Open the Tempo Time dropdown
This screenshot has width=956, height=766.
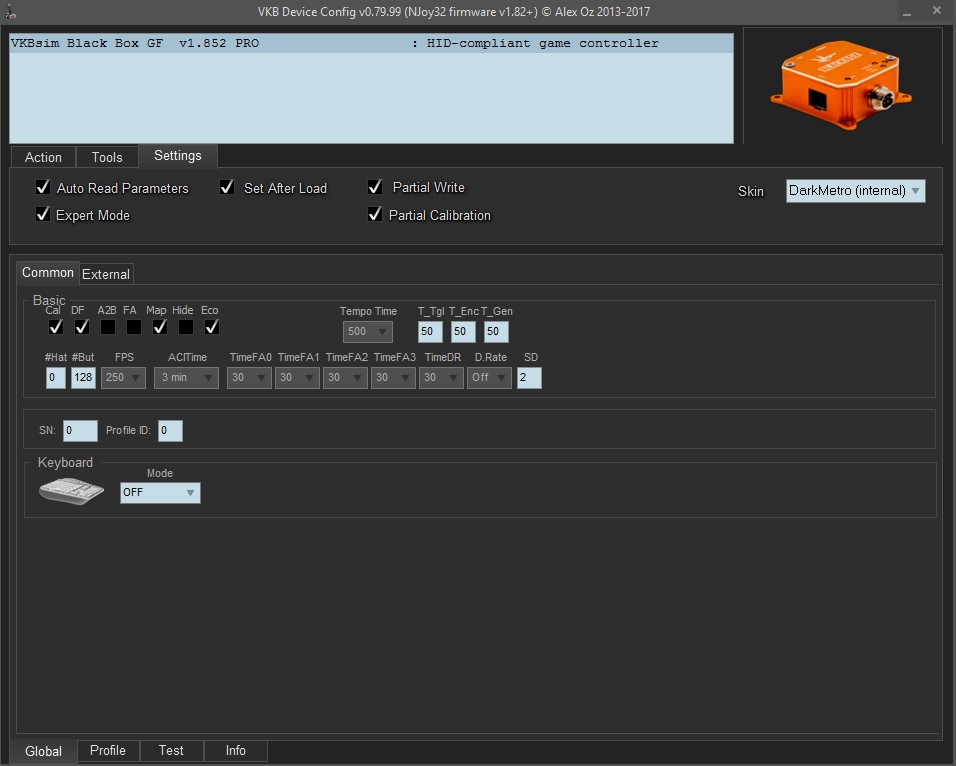point(368,332)
